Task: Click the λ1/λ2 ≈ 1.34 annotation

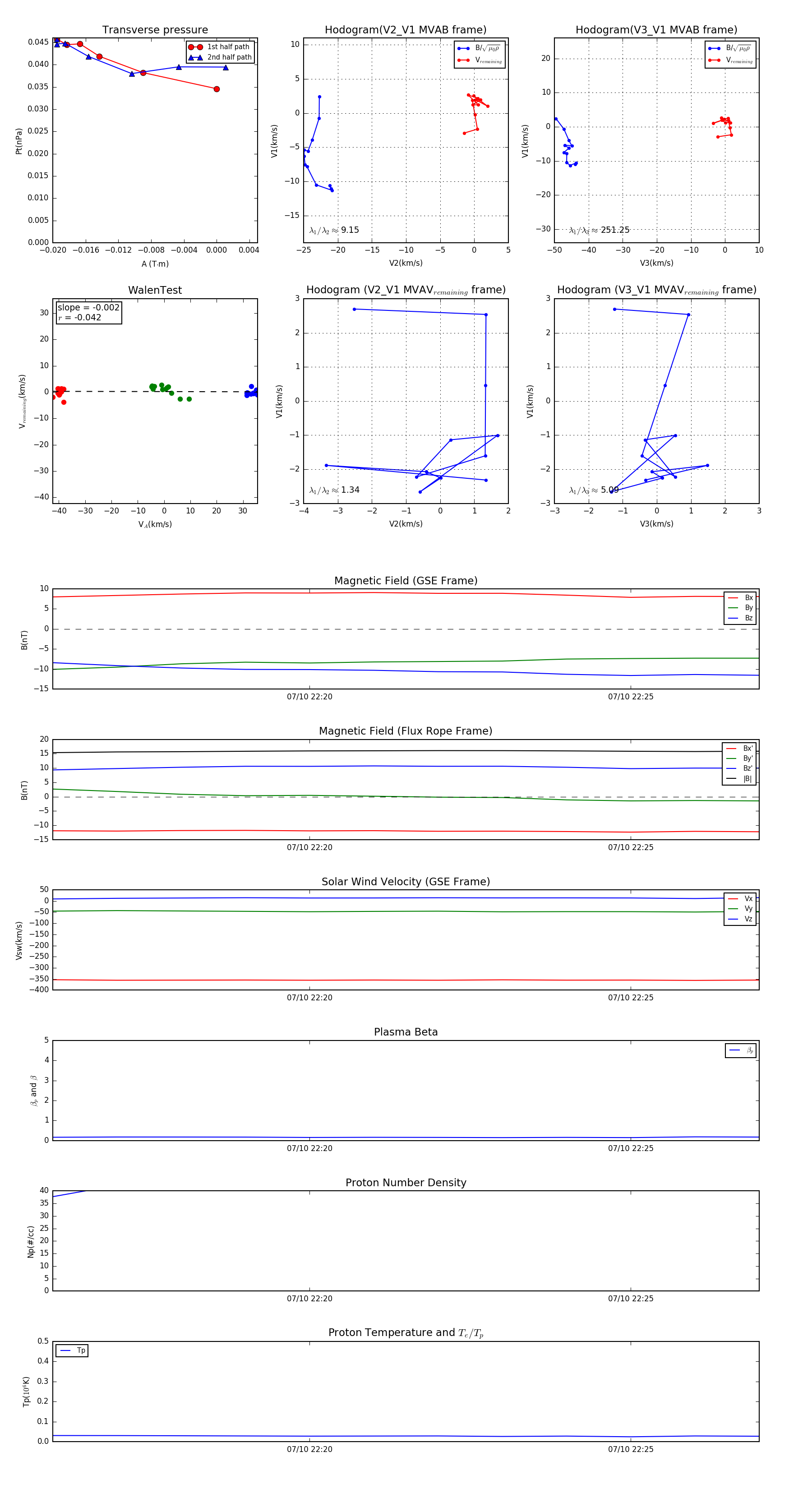Action: pos(334,490)
